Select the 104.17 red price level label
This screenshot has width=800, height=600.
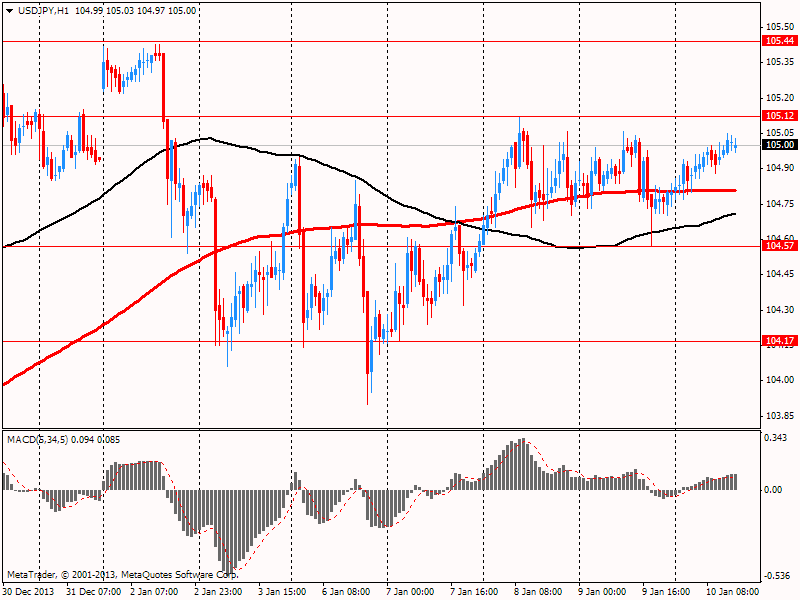780,341
